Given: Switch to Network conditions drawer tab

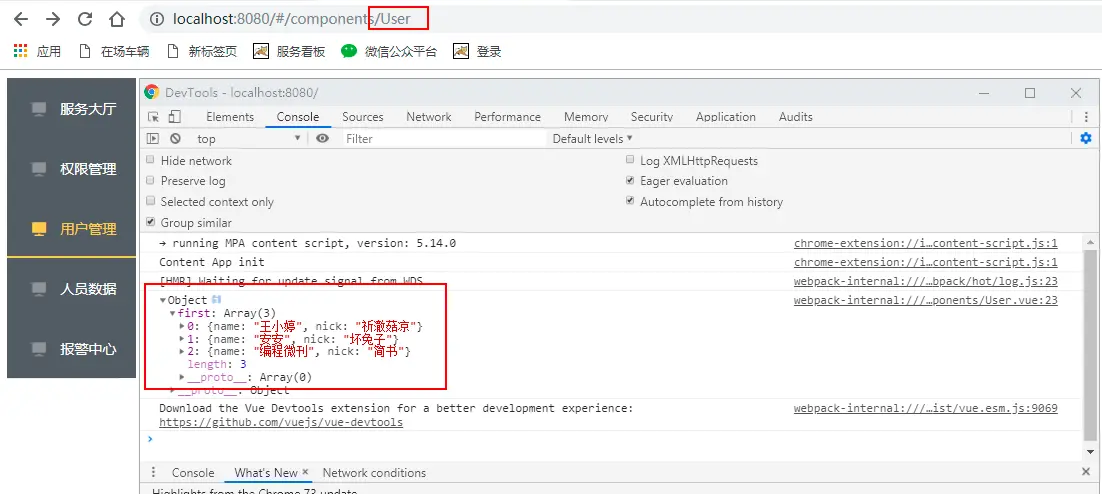Looking at the screenshot, I should (x=374, y=473).
